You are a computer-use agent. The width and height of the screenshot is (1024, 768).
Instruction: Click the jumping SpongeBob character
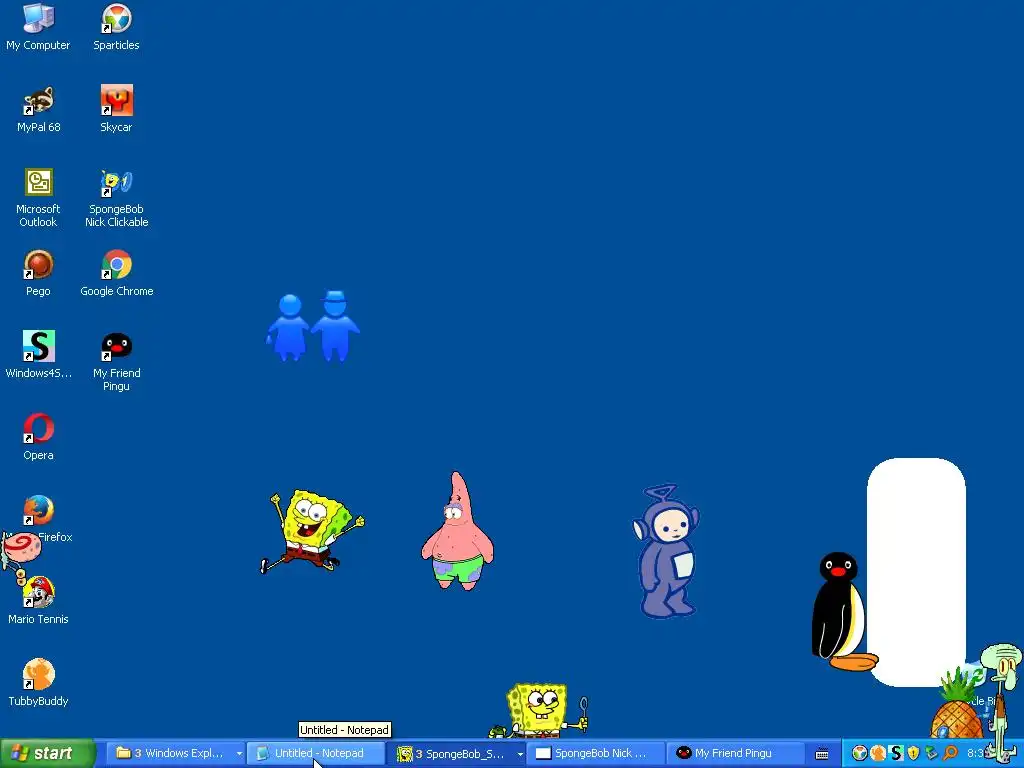[x=312, y=532]
